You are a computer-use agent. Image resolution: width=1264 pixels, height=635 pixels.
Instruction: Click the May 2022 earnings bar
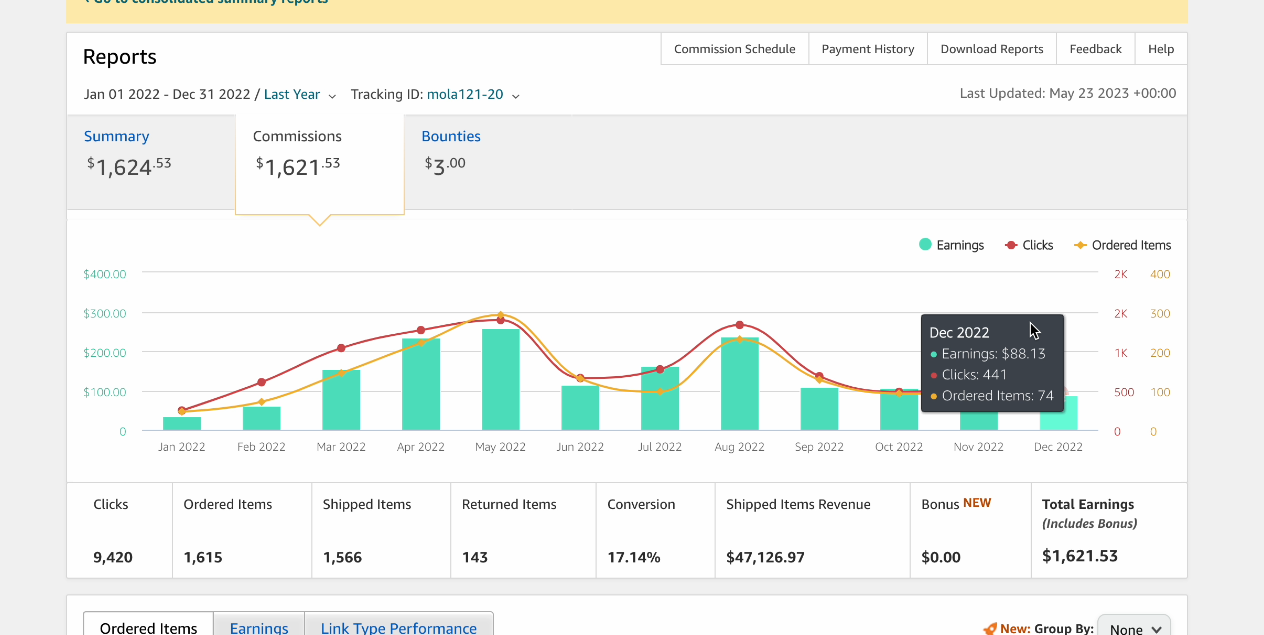click(501, 380)
